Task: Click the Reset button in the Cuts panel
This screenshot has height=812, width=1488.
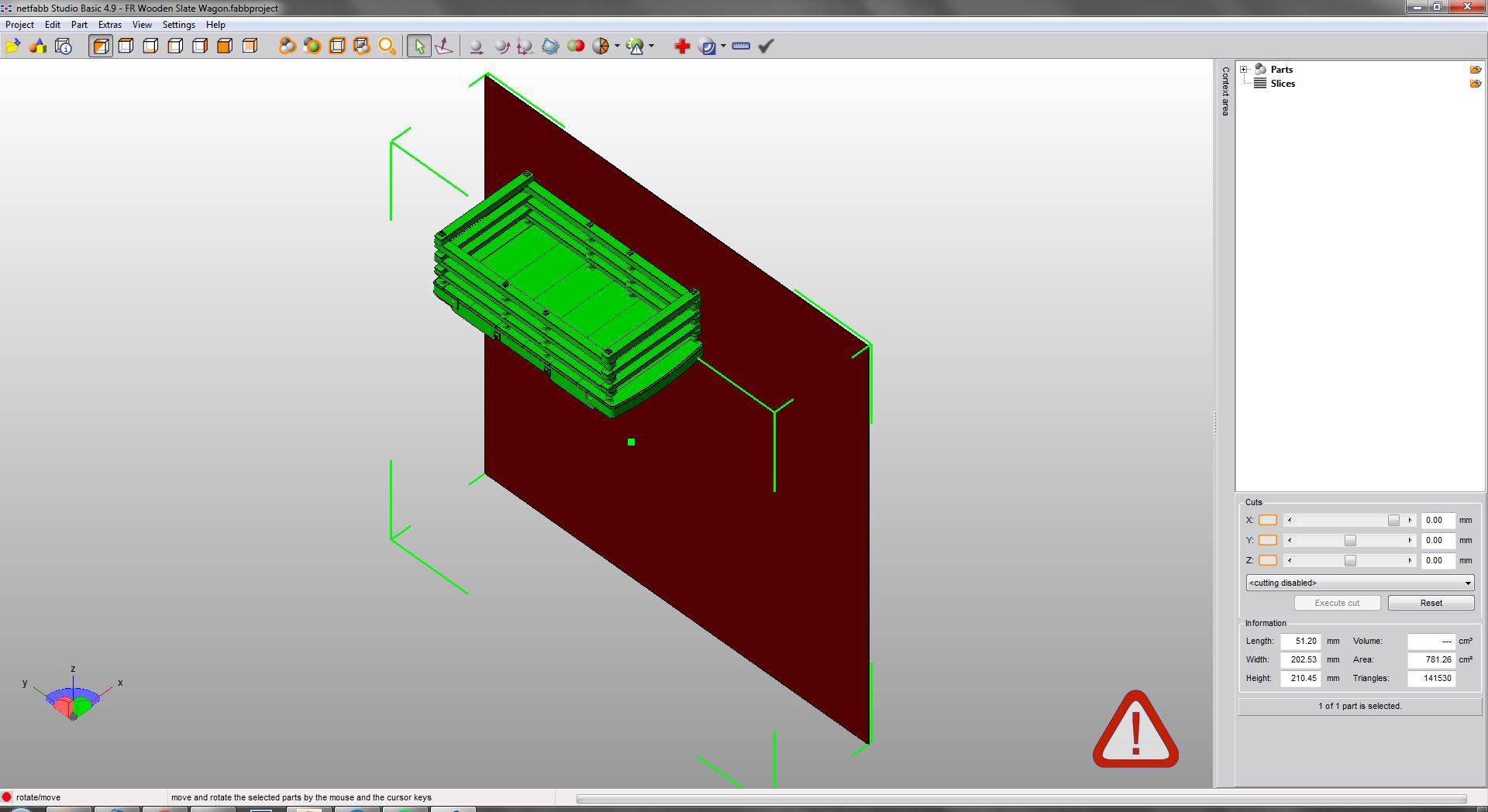Action: (1430, 603)
